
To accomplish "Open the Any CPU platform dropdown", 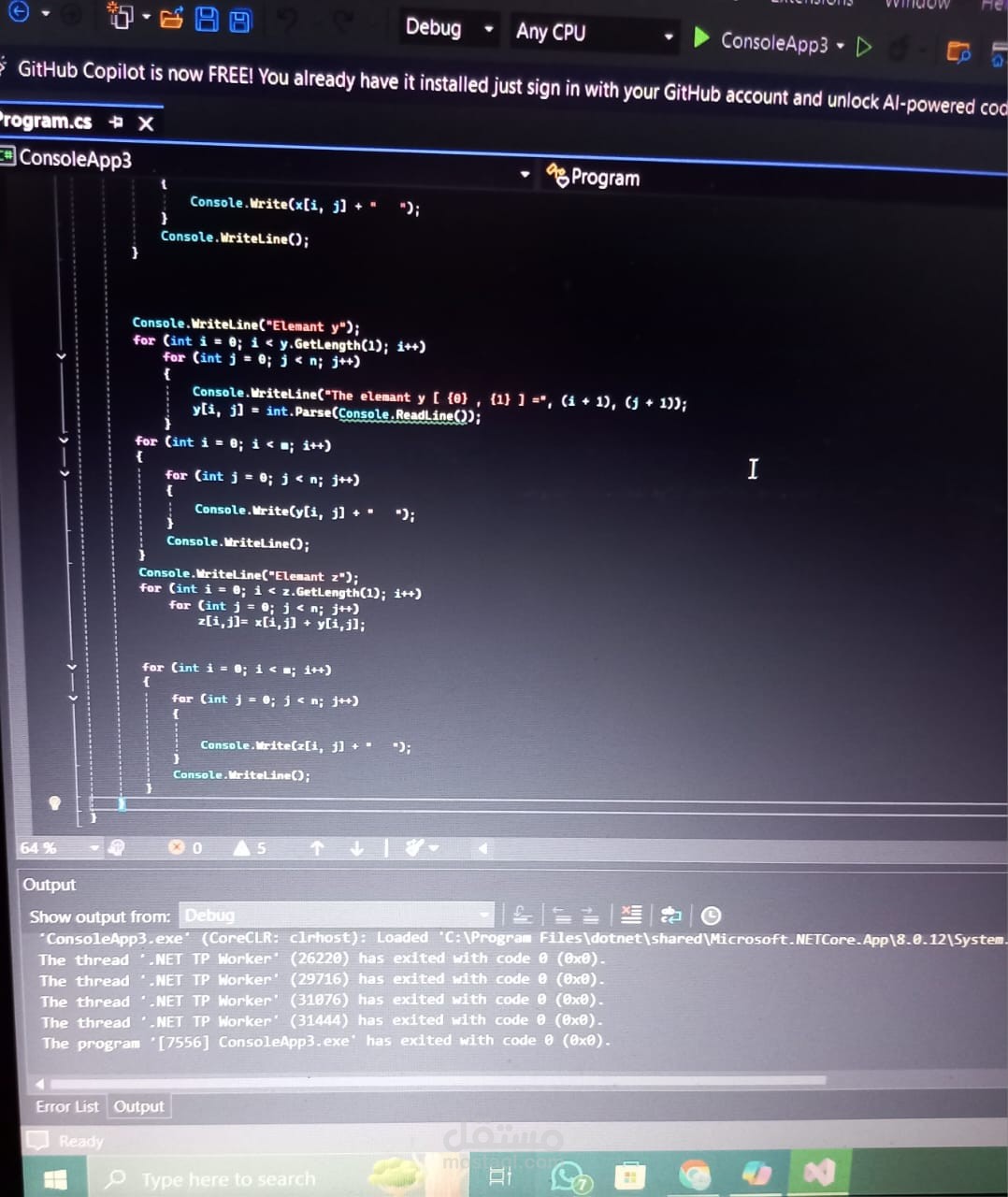I will click(594, 33).
